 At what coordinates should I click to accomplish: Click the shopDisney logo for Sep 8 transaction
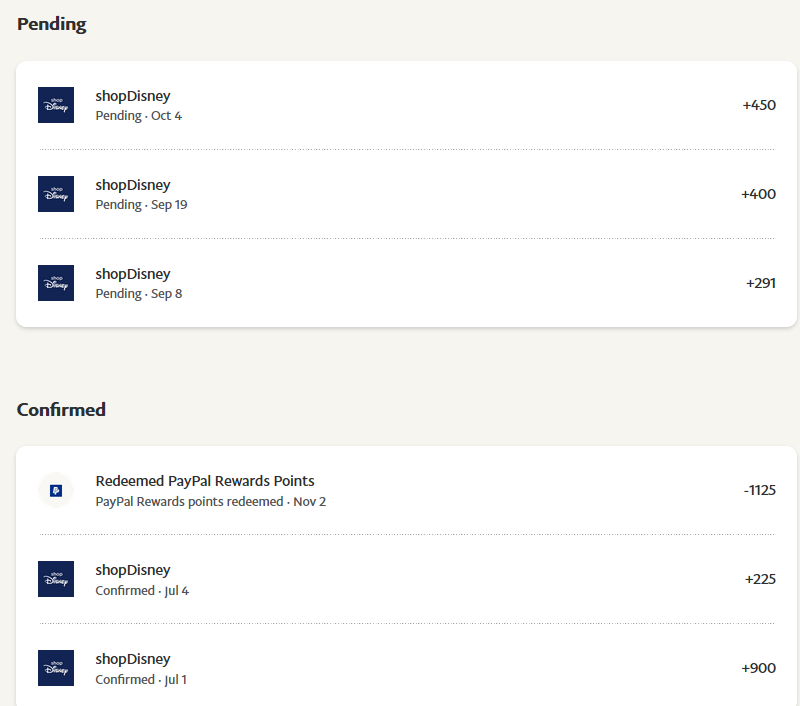[x=56, y=283]
